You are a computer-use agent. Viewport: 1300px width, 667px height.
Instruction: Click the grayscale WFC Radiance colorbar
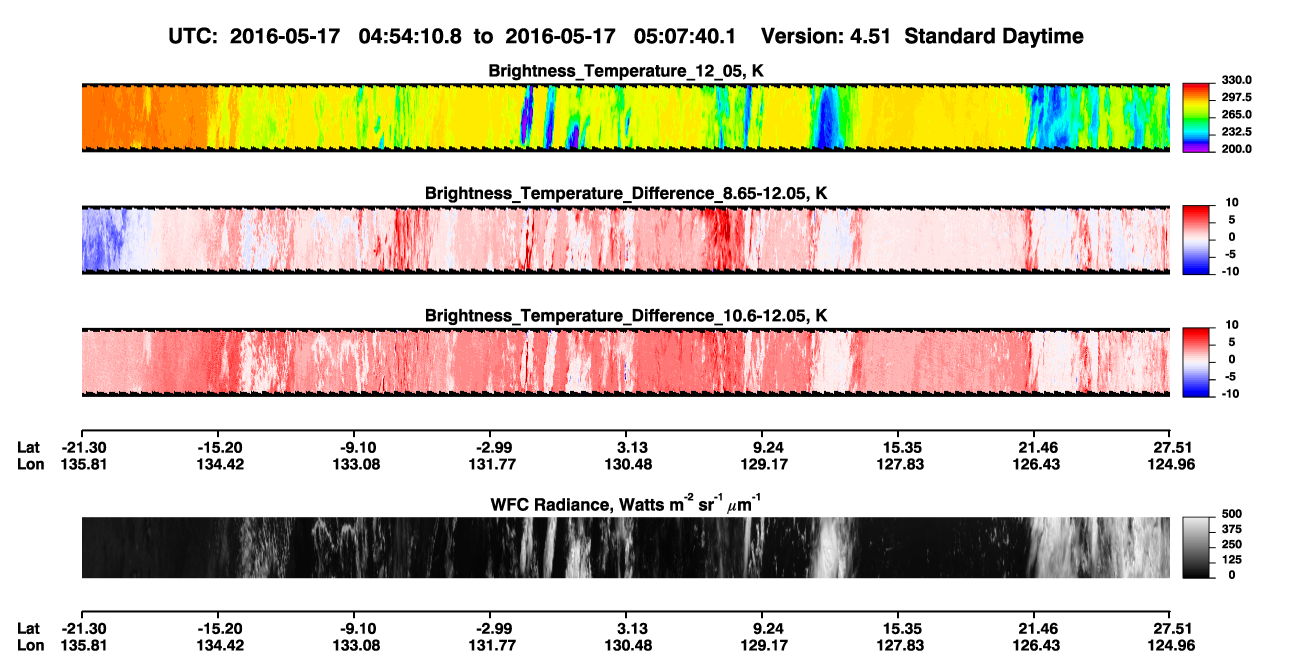pyautogui.click(x=1196, y=548)
